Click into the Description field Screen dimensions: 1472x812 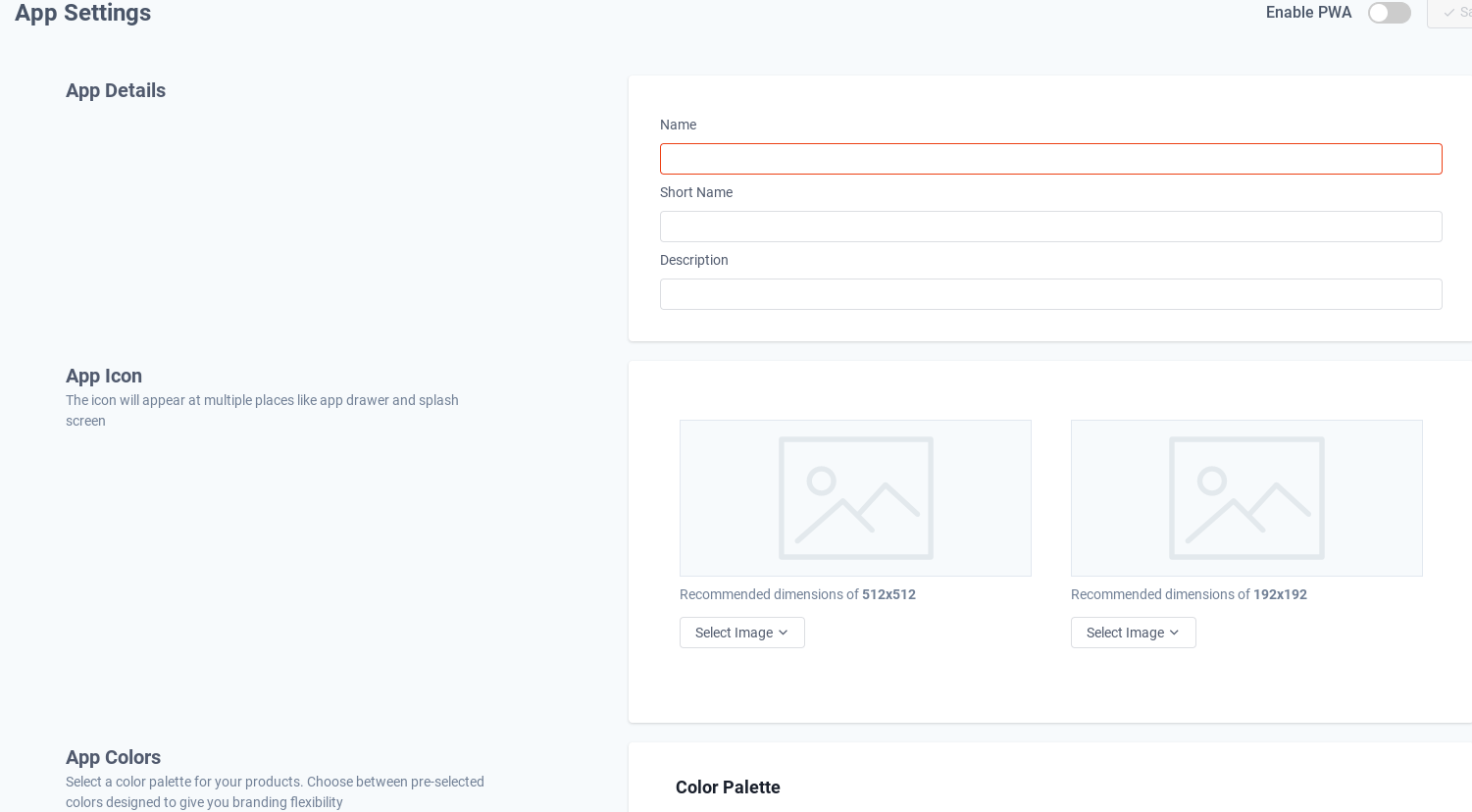tap(1050, 294)
